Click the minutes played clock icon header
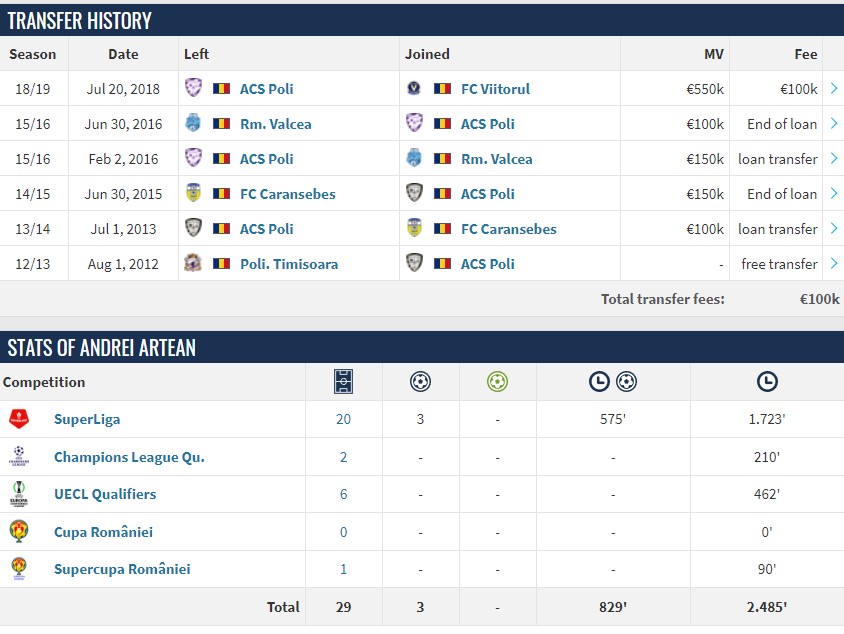Viewport: 844px width, 634px height. (x=767, y=381)
